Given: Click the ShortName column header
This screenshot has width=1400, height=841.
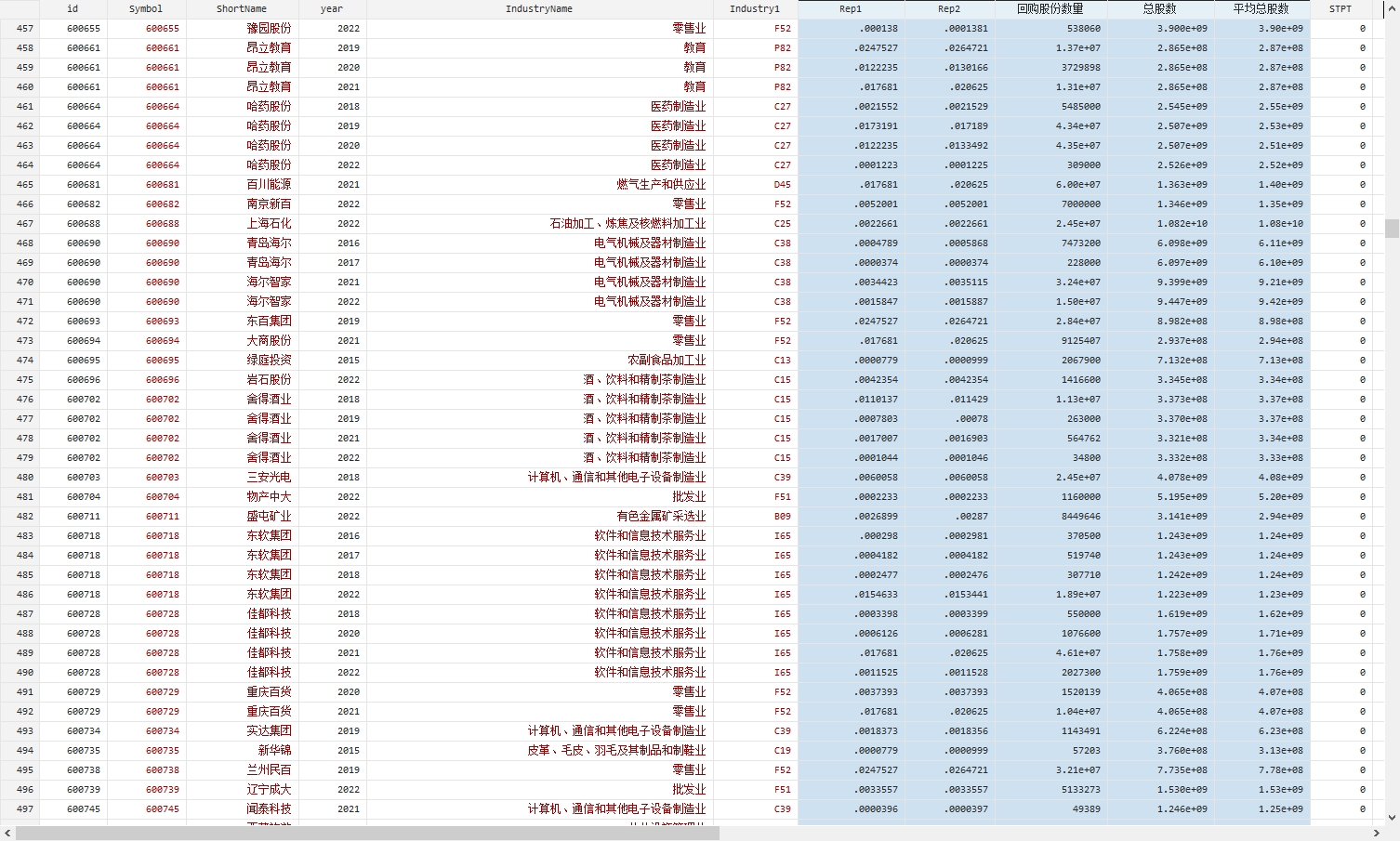Looking at the screenshot, I should pyautogui.click(x=242, y=8).
